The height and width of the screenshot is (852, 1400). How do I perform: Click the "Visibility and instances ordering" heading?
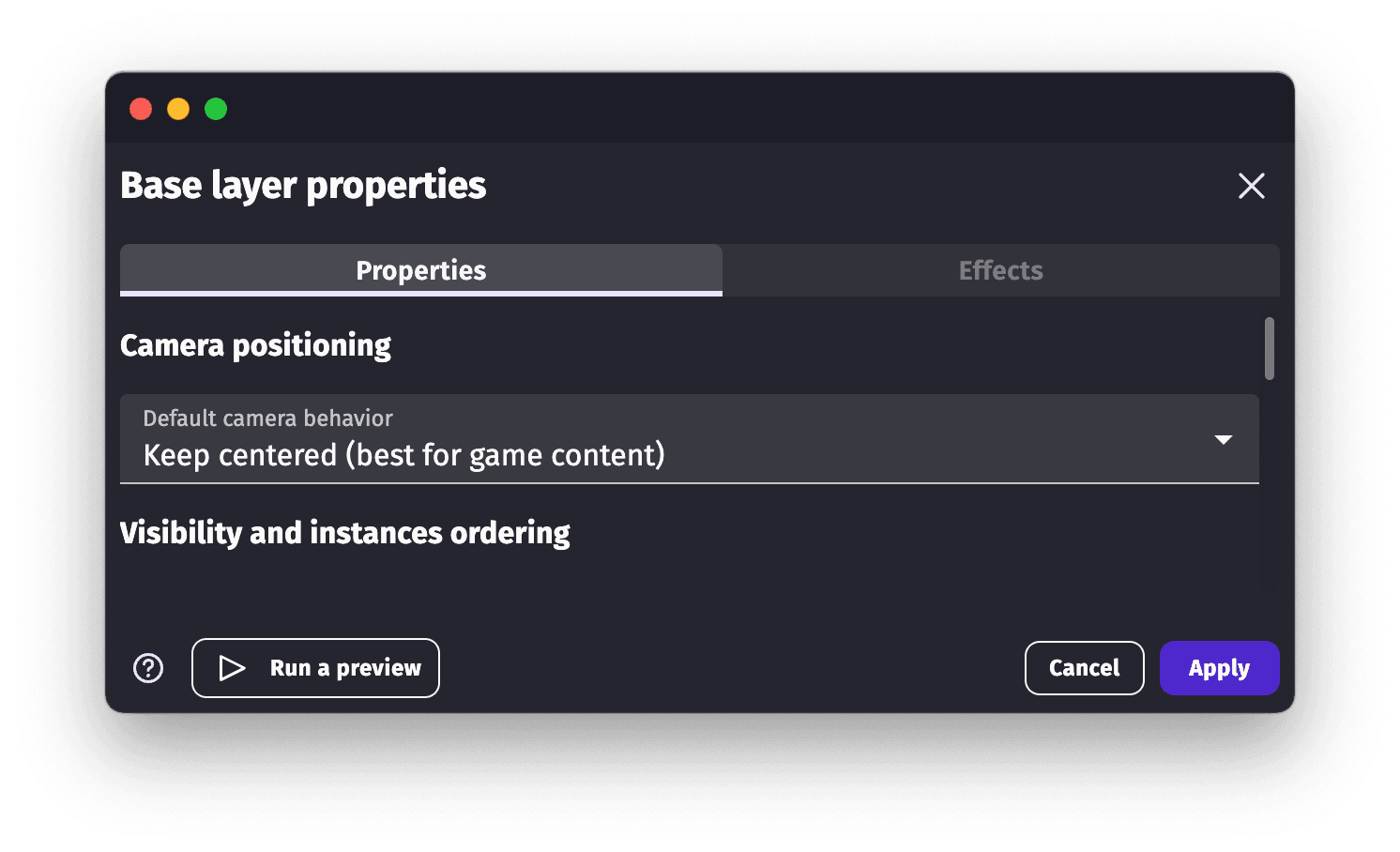click(x=344, y=533)
